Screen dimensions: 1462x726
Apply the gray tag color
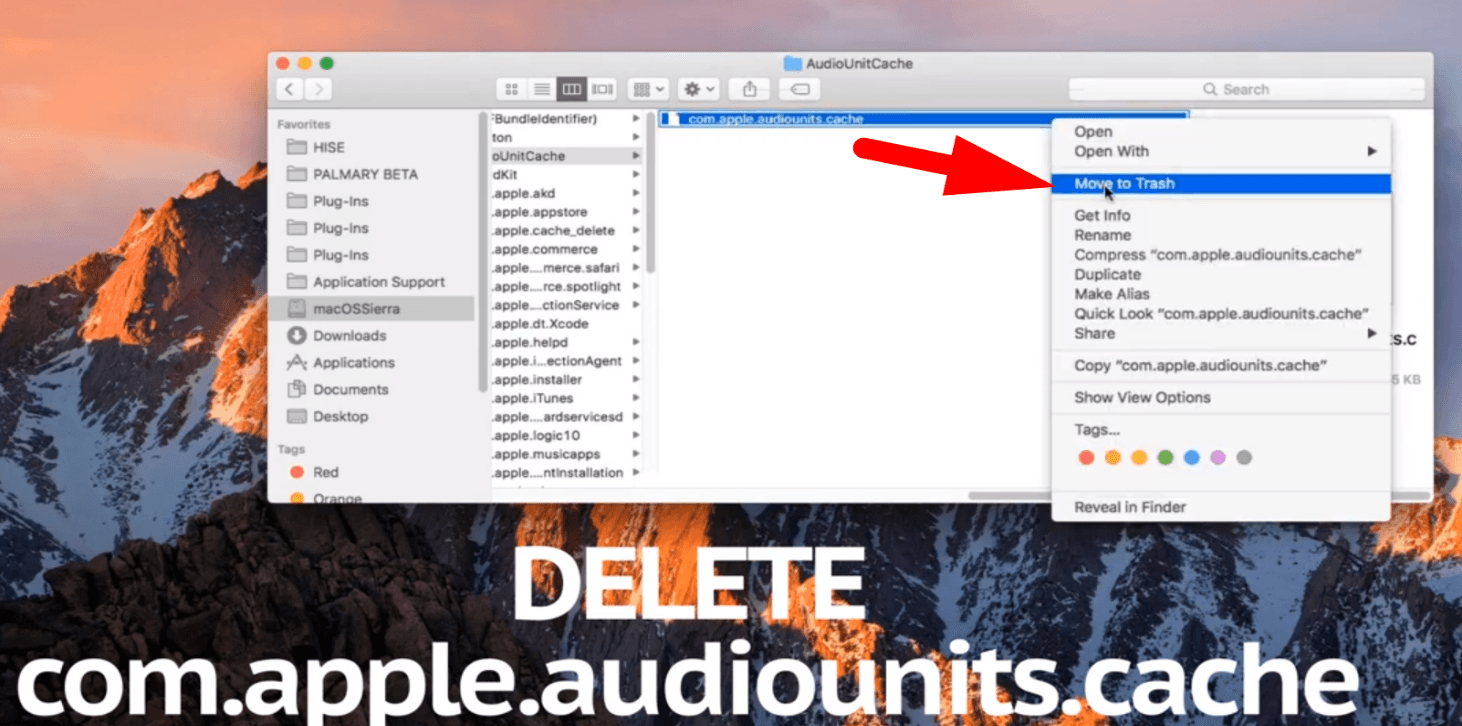coord(1244,458)
